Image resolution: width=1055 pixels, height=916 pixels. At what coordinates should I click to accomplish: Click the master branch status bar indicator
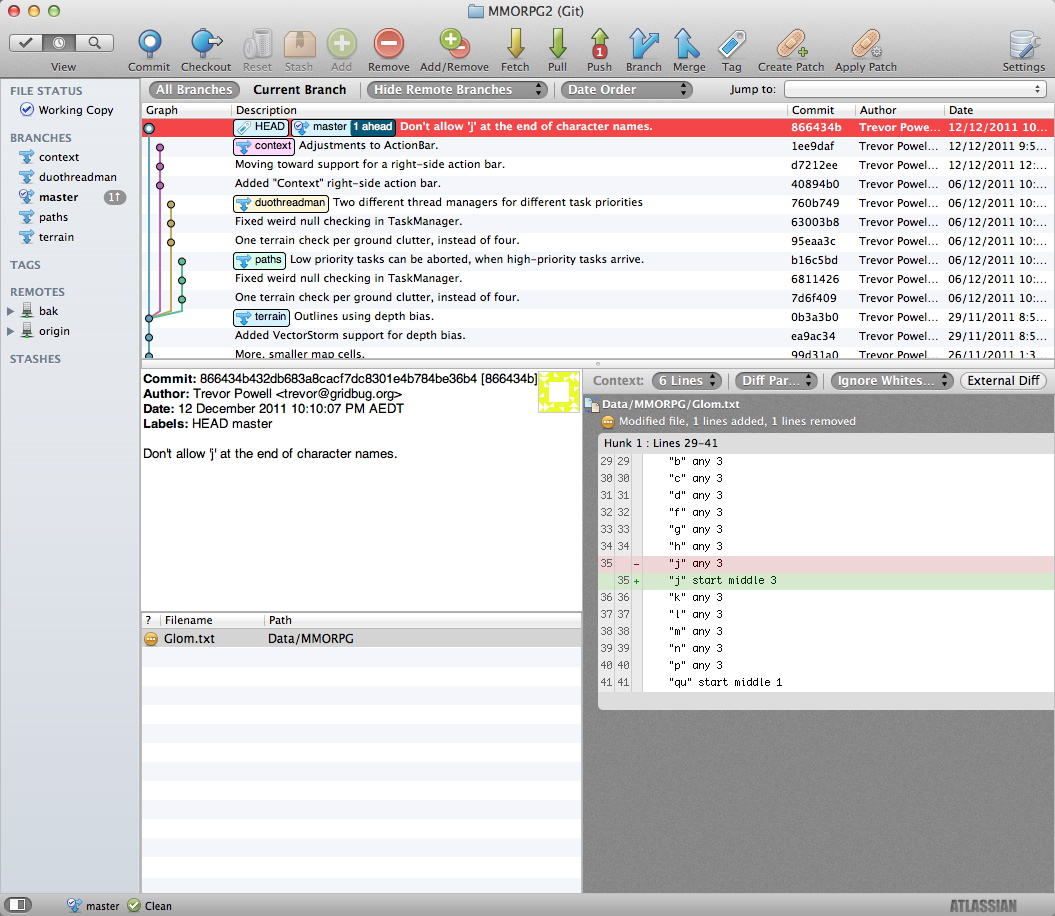tap(94, 906)
